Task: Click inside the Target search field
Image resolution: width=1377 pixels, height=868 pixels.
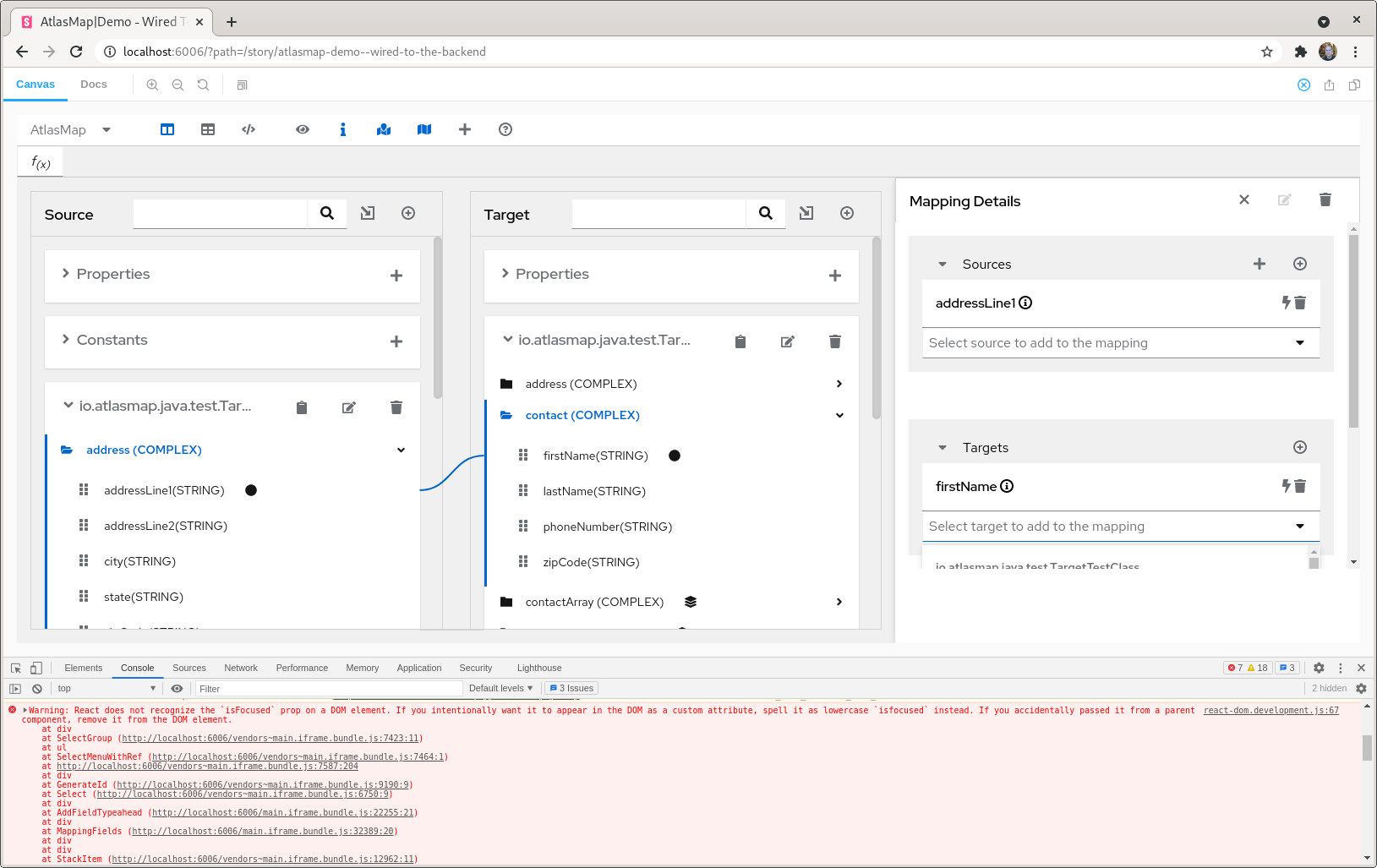Action: (x=658, y=214)
